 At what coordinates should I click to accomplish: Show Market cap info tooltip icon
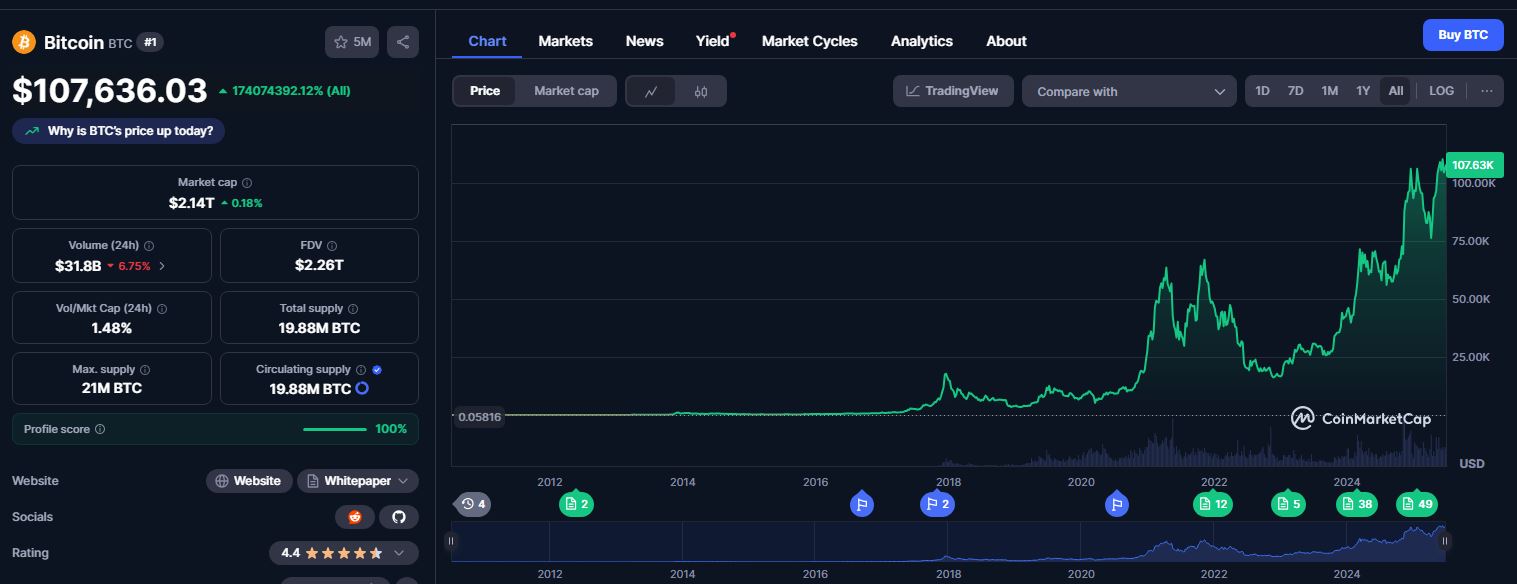coord(247,183)
